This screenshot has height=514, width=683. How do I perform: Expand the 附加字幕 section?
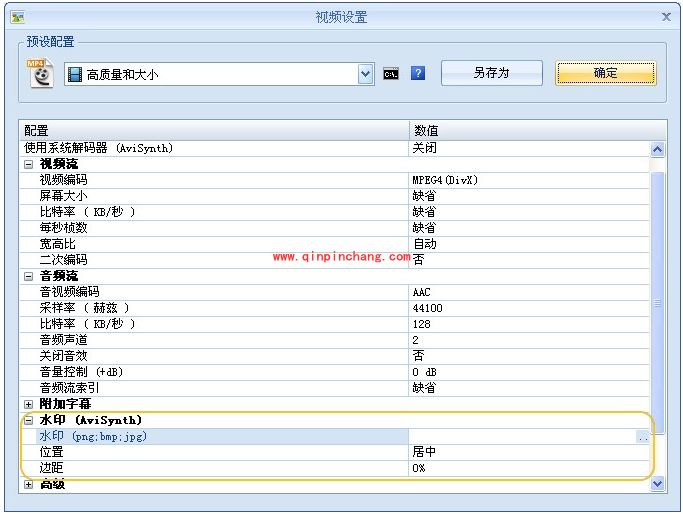pyautogui.click(x=28, y=404)
